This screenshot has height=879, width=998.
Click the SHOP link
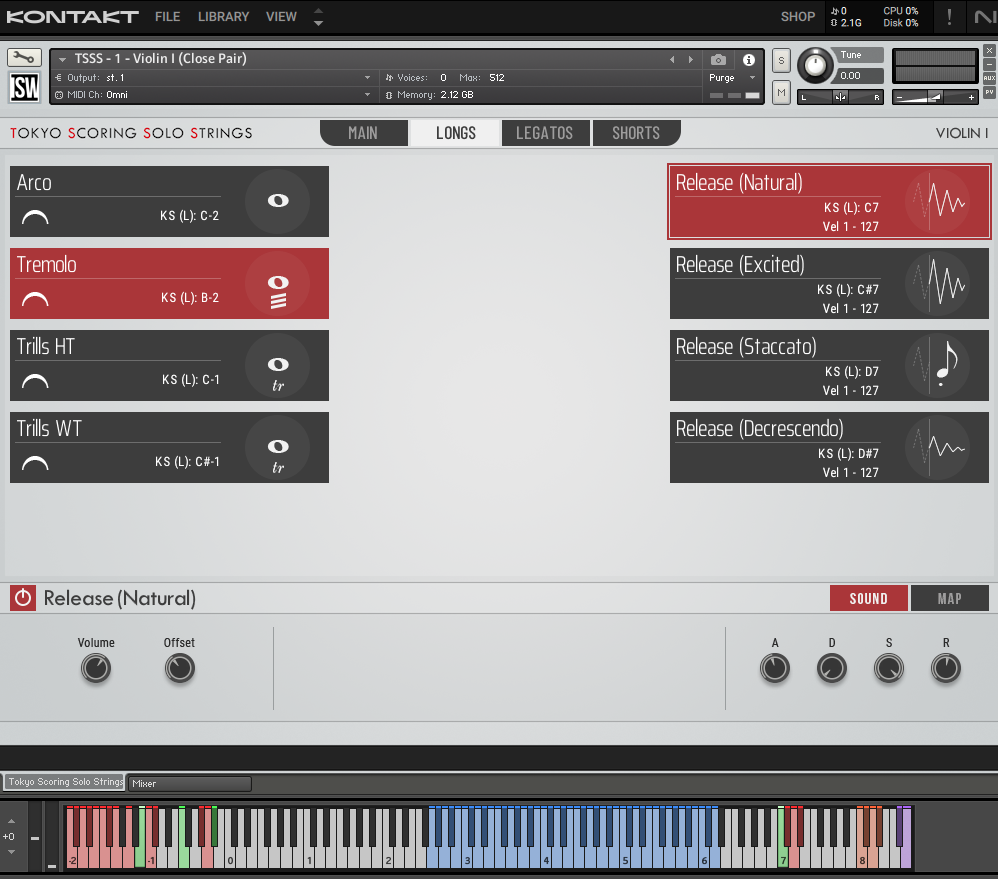pos(797,16)
